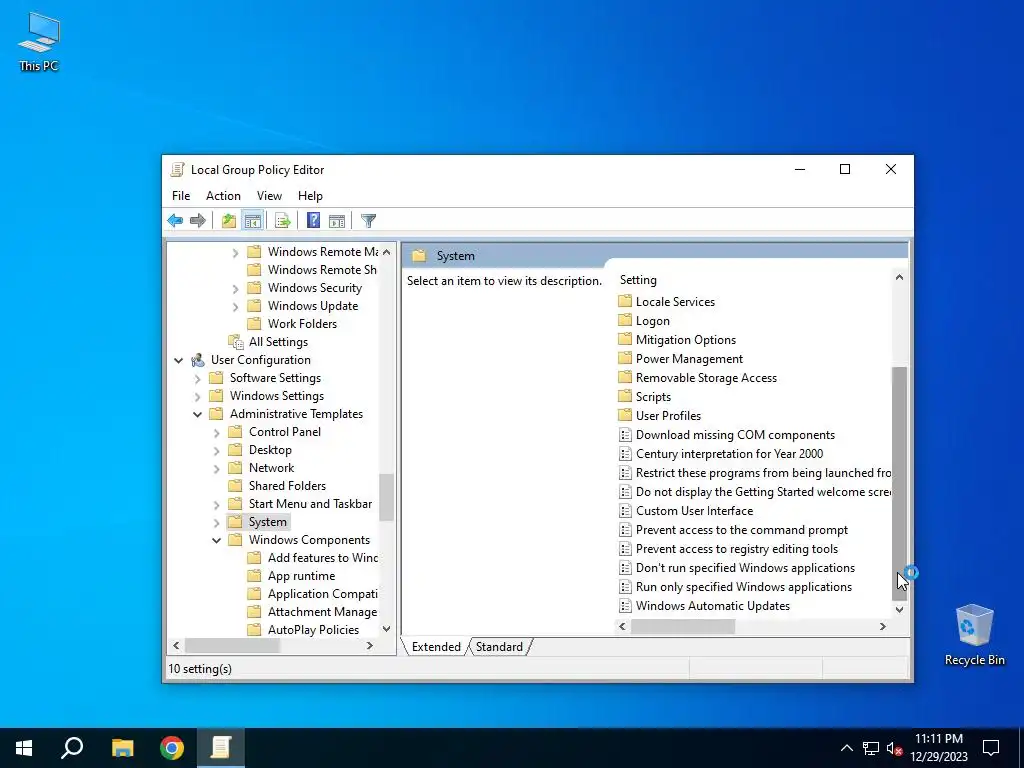
Task: Open the notification center icon
Action: [x=991, y=748]
